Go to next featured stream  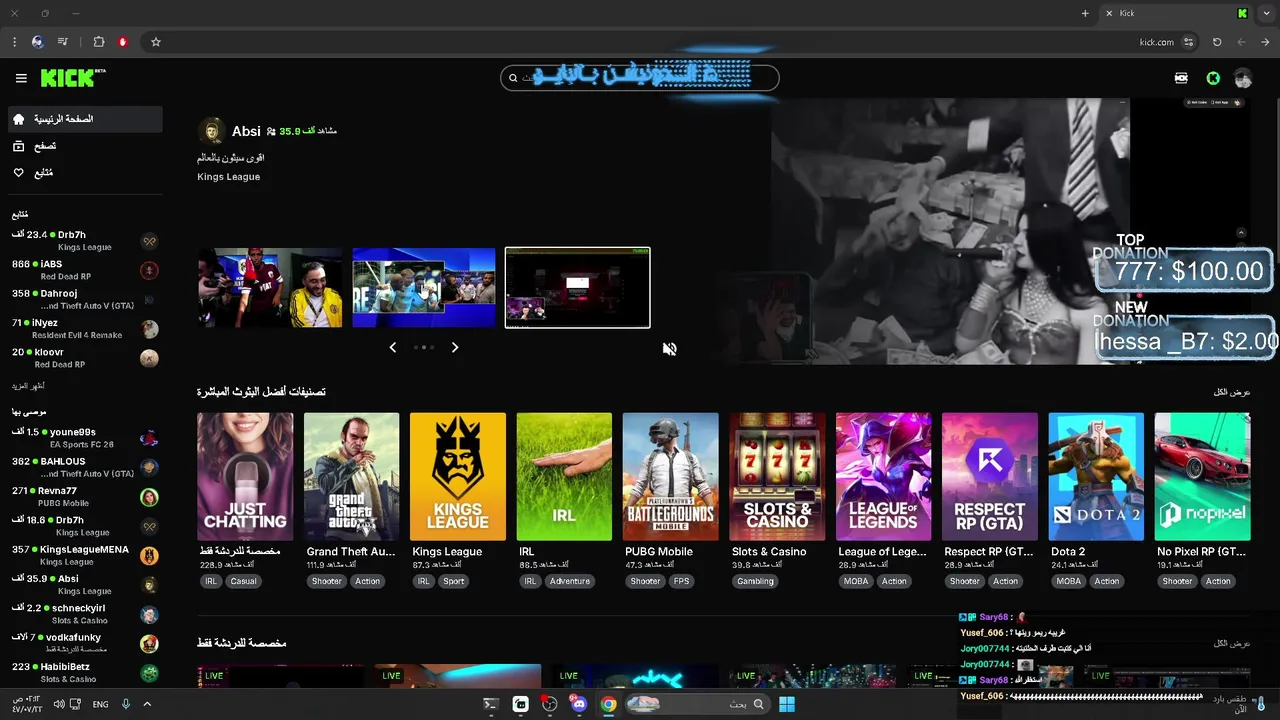pyautogui.click(x=455, y=347)
